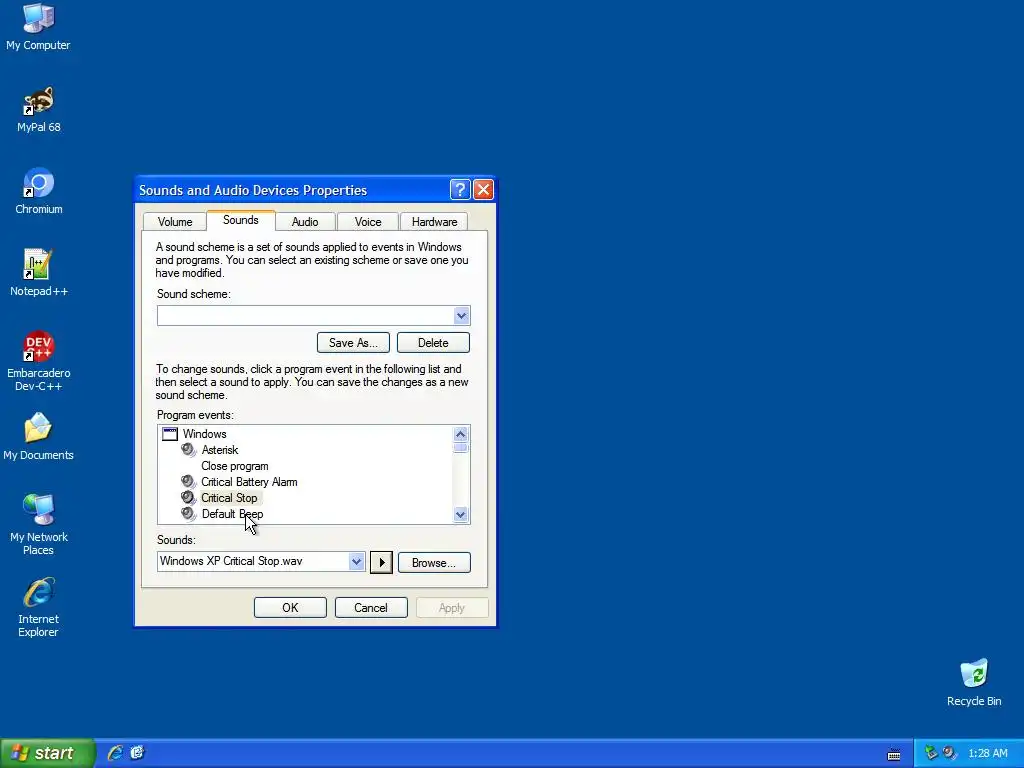The width and height of the screenshot is (1024, 768).
Task: Open My Network Places icon
Action: pos(39,525)
